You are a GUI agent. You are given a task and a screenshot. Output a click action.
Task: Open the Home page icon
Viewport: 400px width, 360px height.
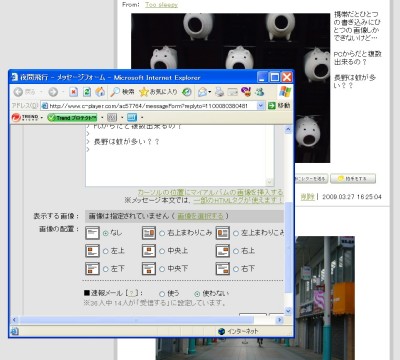[x=100, y=92]
